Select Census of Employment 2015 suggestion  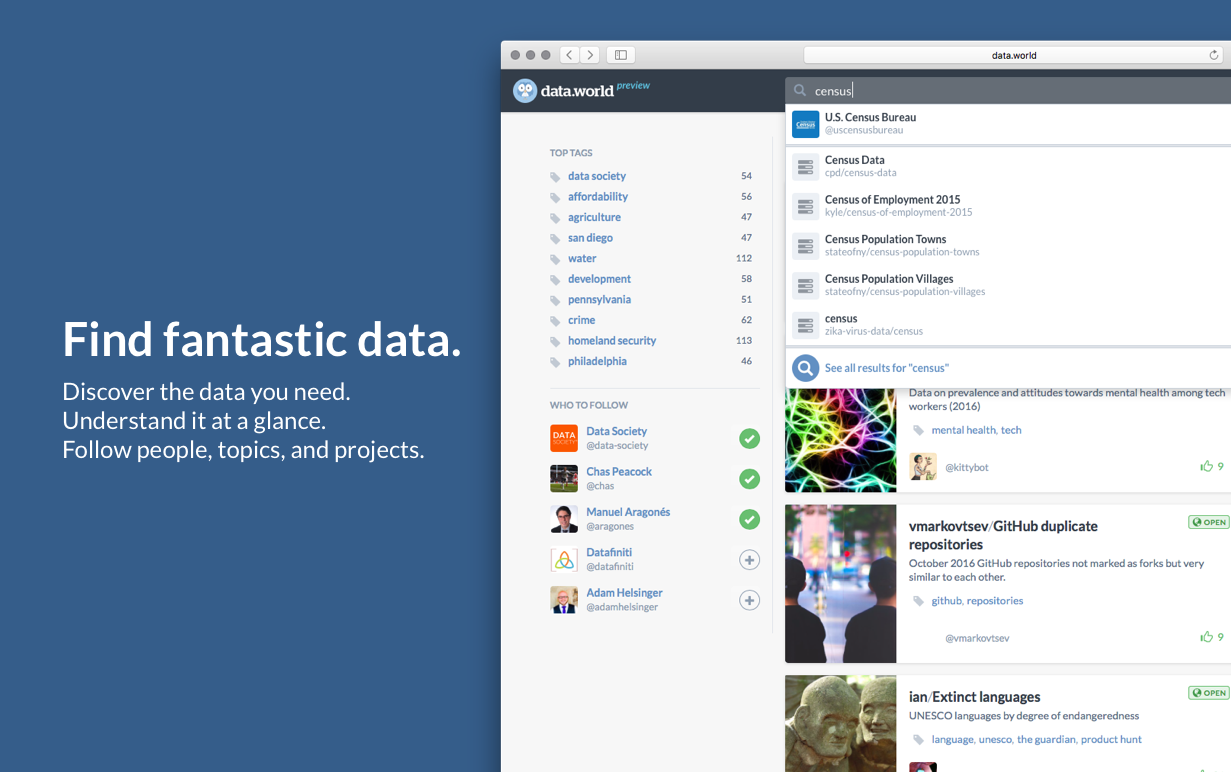click(x=1008, y=206)
